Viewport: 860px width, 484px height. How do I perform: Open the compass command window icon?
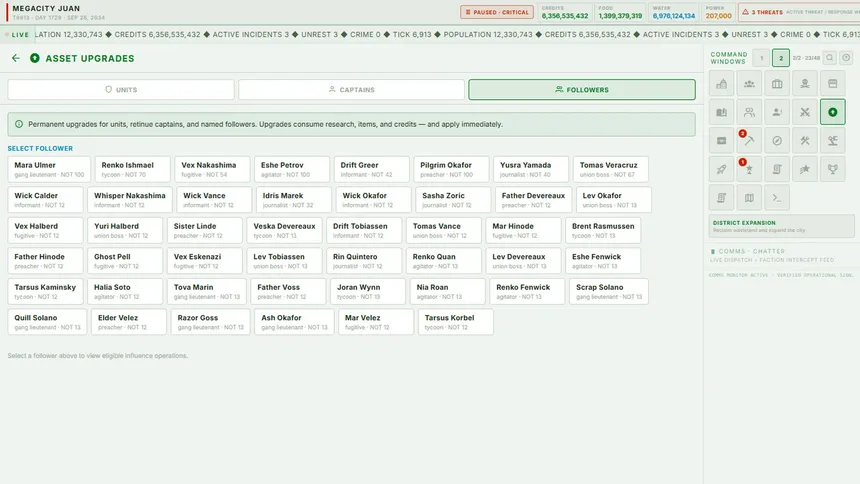pyautogui.click(x=777, y=141)
